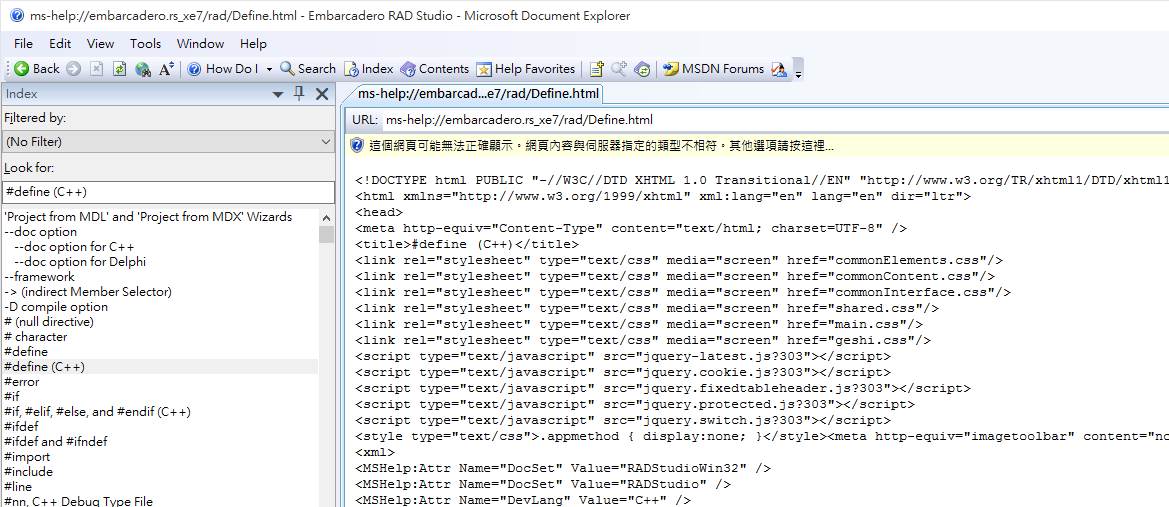The image size is (1169, 507).
Task: Open Help Favorites from the toolbar
Action: [x=526, y=69]
